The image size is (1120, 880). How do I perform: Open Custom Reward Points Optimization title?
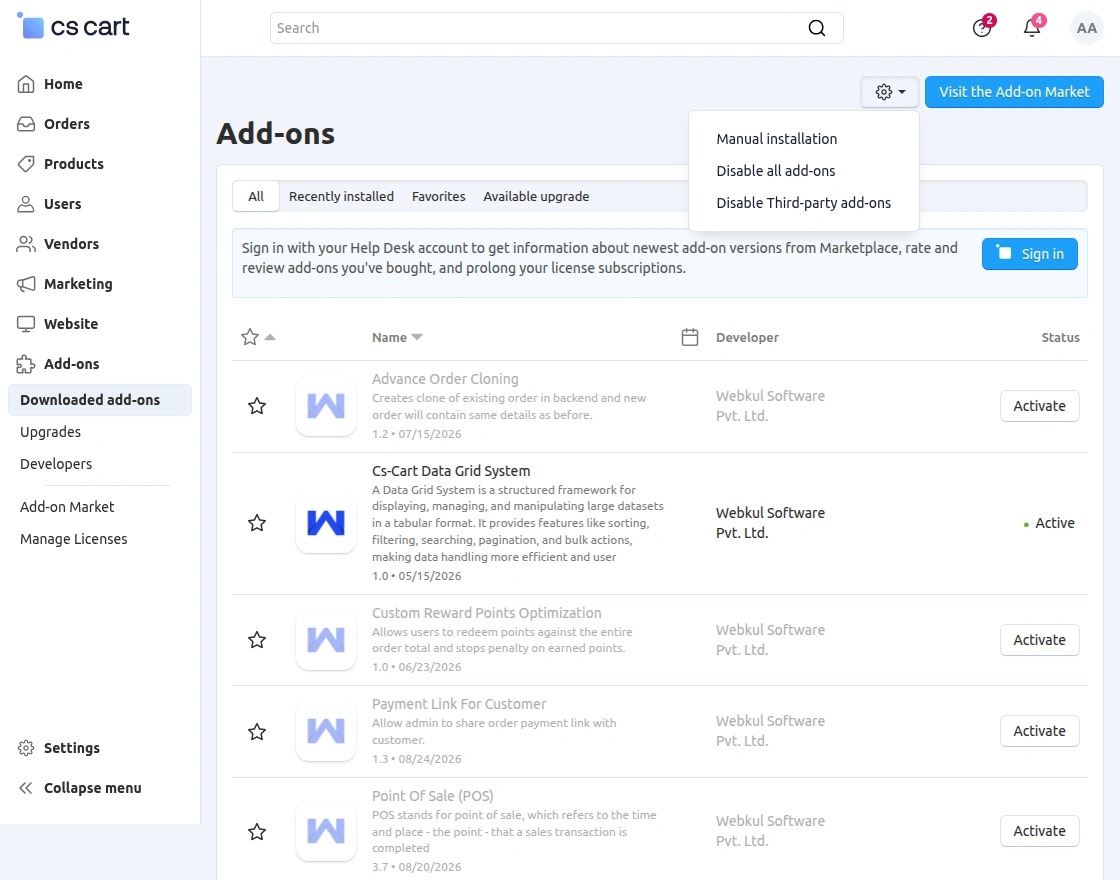pos(486,613)
